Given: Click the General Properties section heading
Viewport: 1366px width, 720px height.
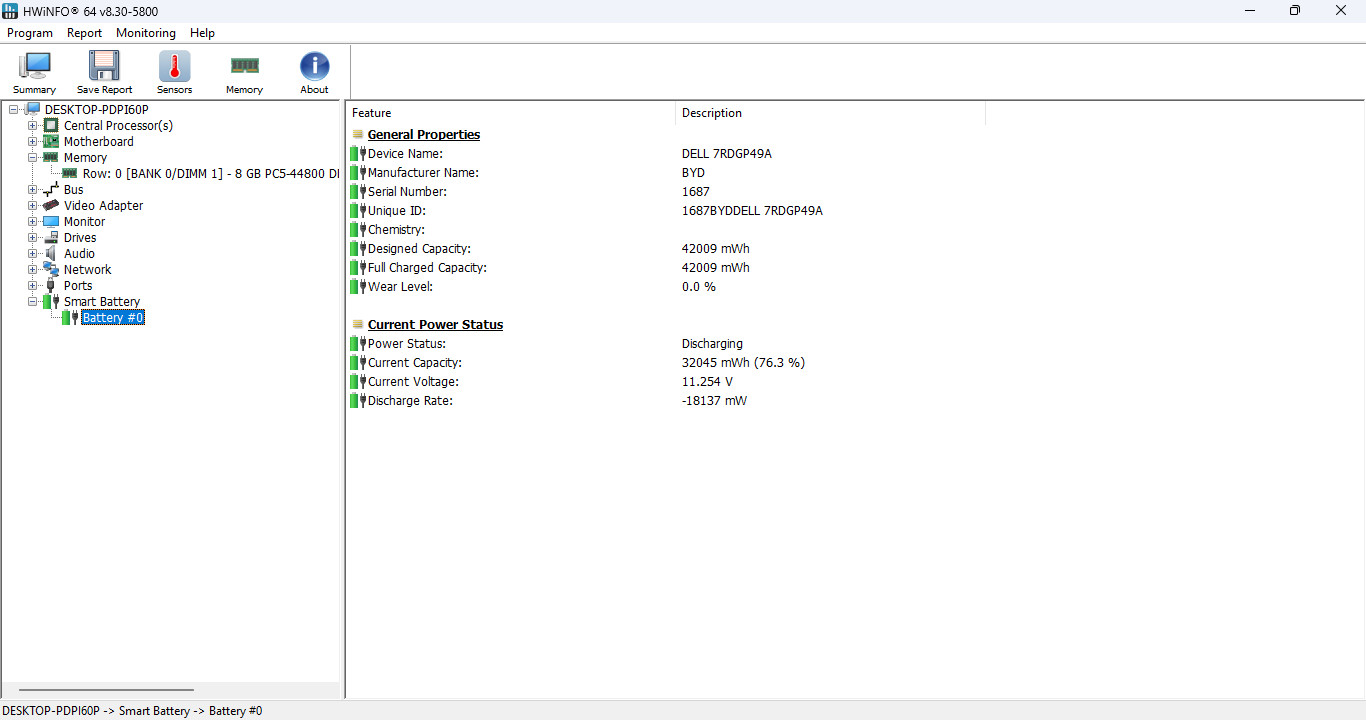Looking at the screenshot, I should point(424,135).
